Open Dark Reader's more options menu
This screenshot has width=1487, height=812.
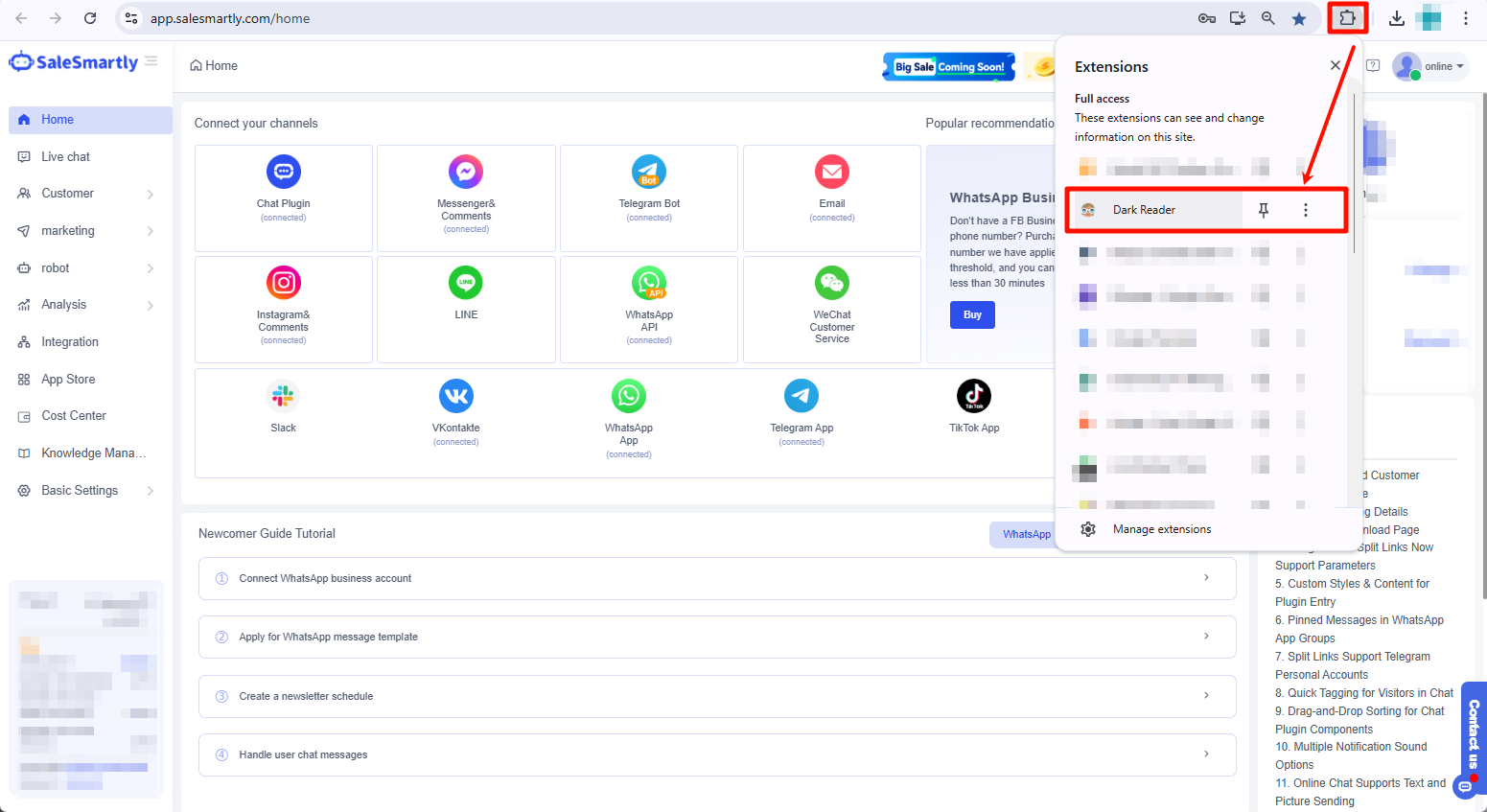[1305, 210]
